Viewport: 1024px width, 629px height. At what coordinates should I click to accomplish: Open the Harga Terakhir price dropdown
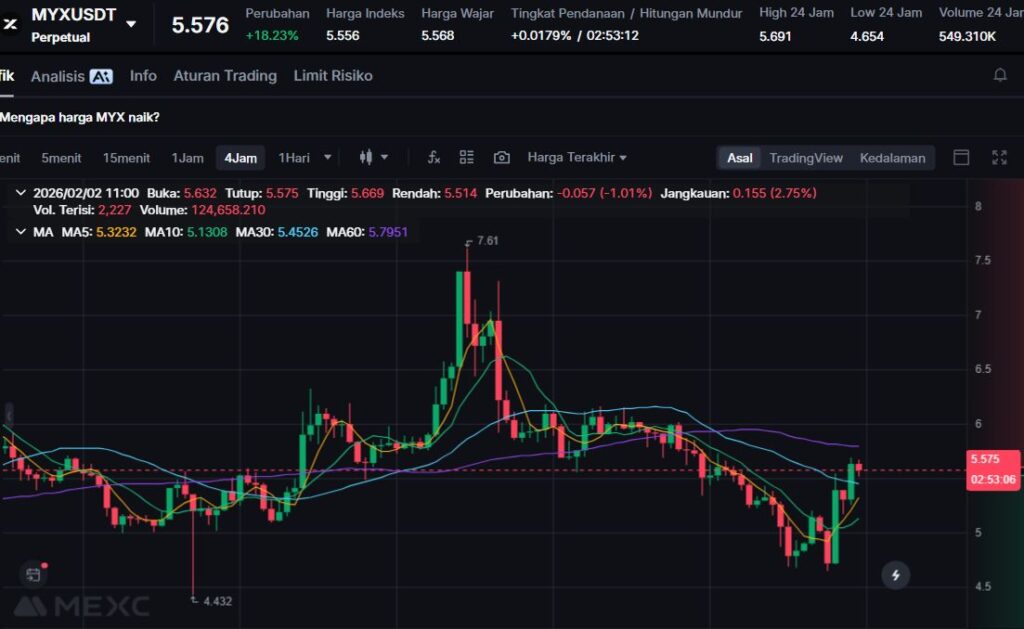pyautogui.click(x=577, y=158)
